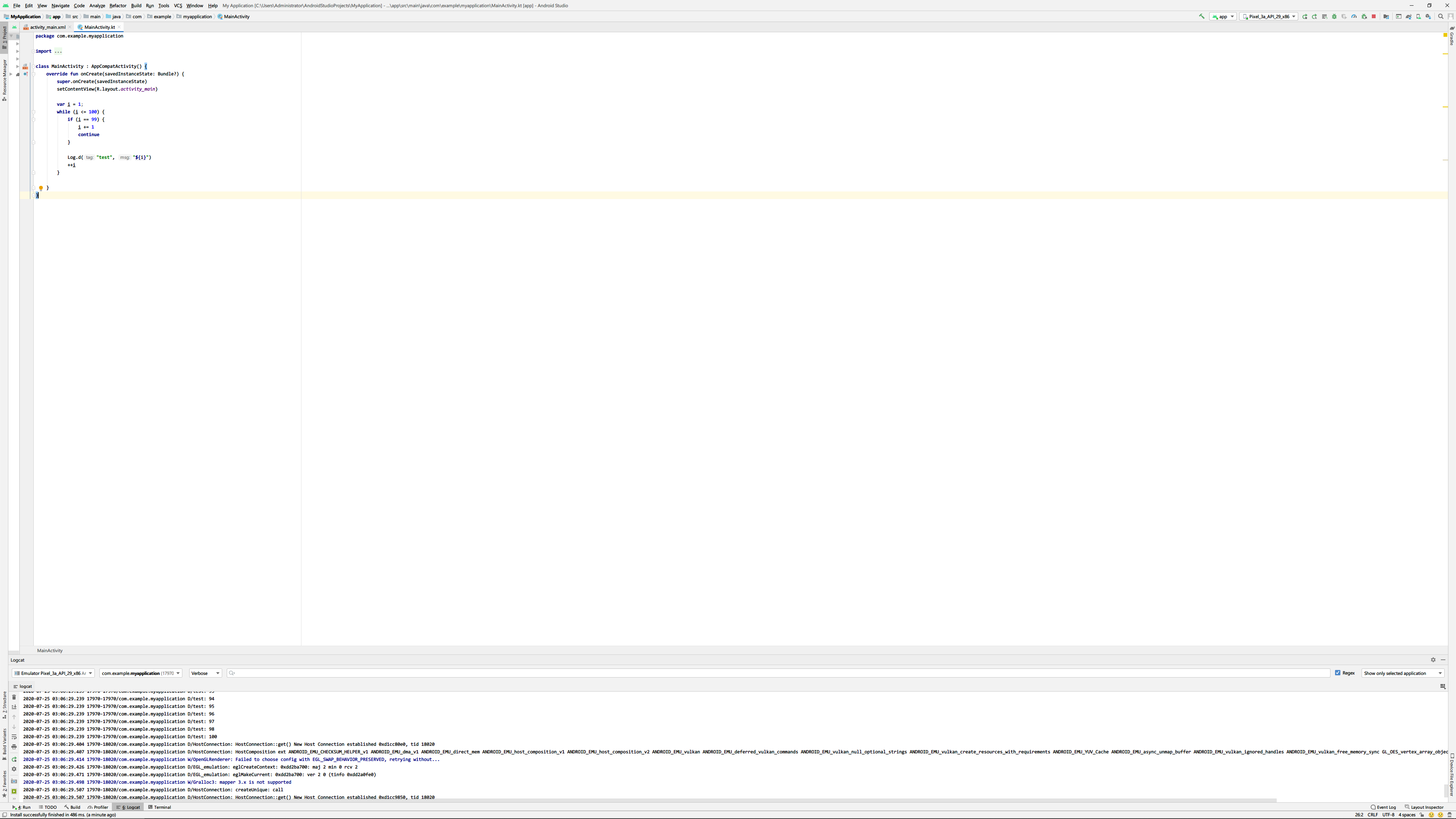Click the green Debug app bug icon

pos(1334,16)
